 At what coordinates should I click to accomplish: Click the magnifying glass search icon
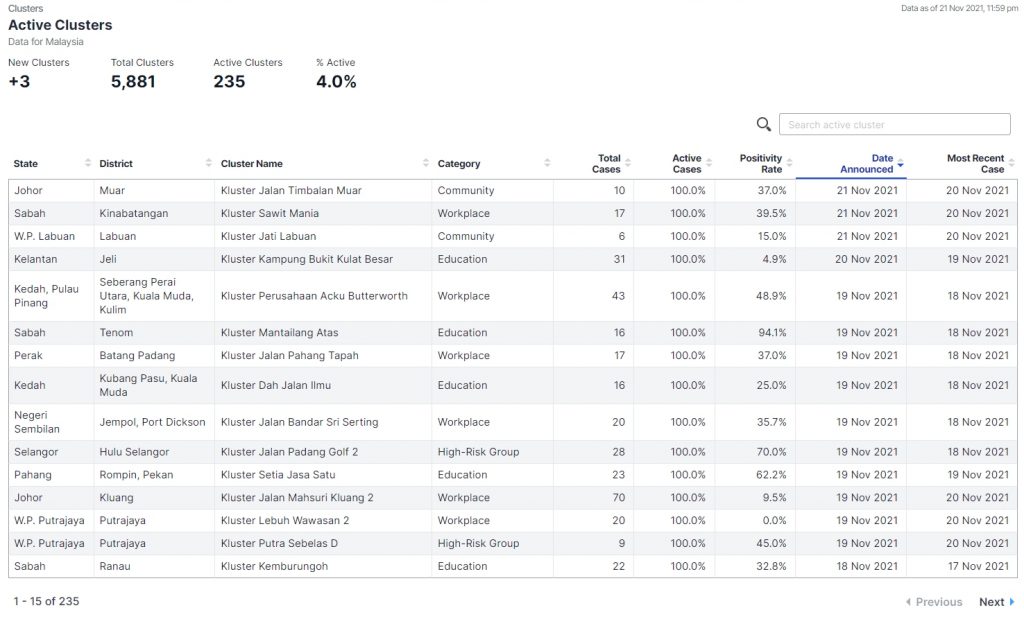coord(764,124)
